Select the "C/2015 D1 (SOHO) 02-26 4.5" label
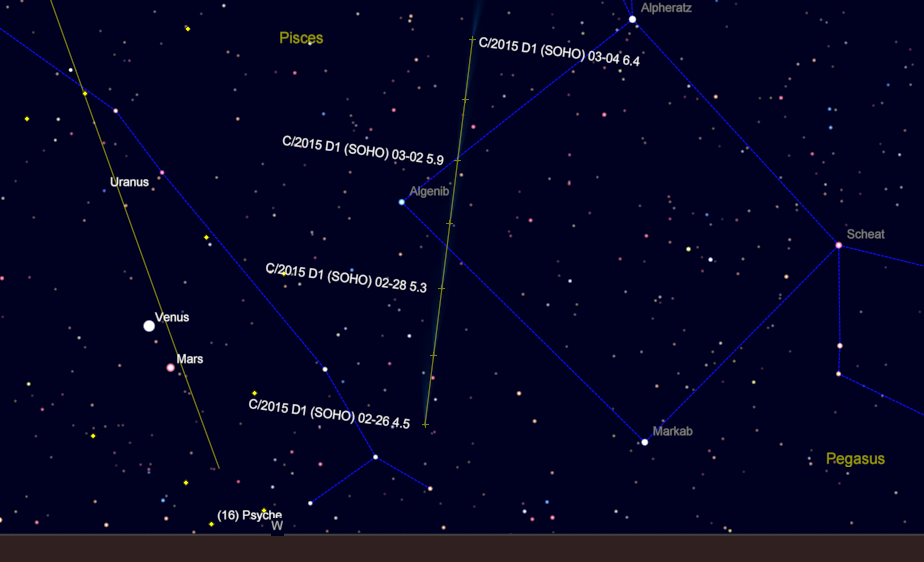 click(329, 414)
